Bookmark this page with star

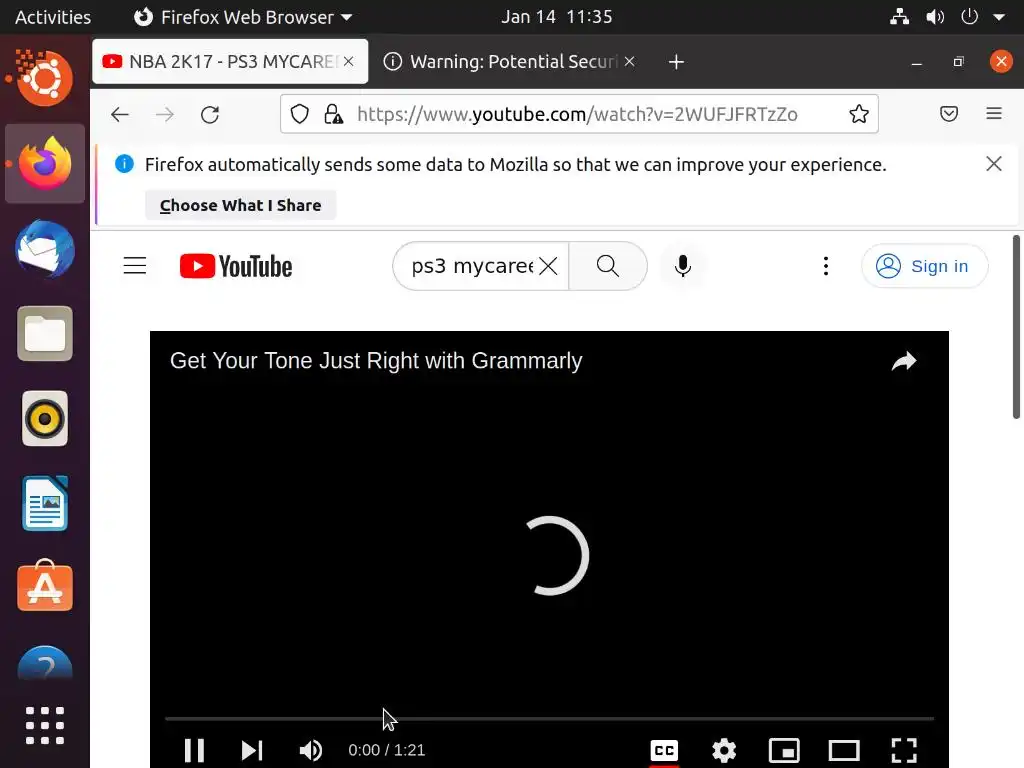coord(858,114)
